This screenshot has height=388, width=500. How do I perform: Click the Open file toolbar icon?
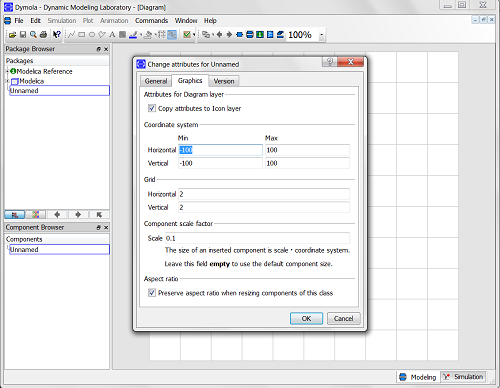coord(13,35)
